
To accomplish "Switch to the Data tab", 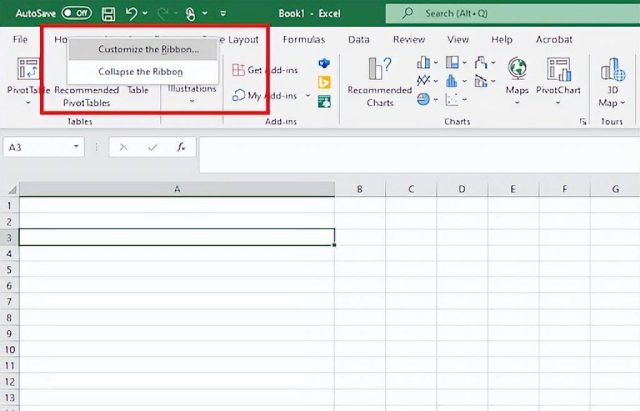I will (x=358, y=39).
